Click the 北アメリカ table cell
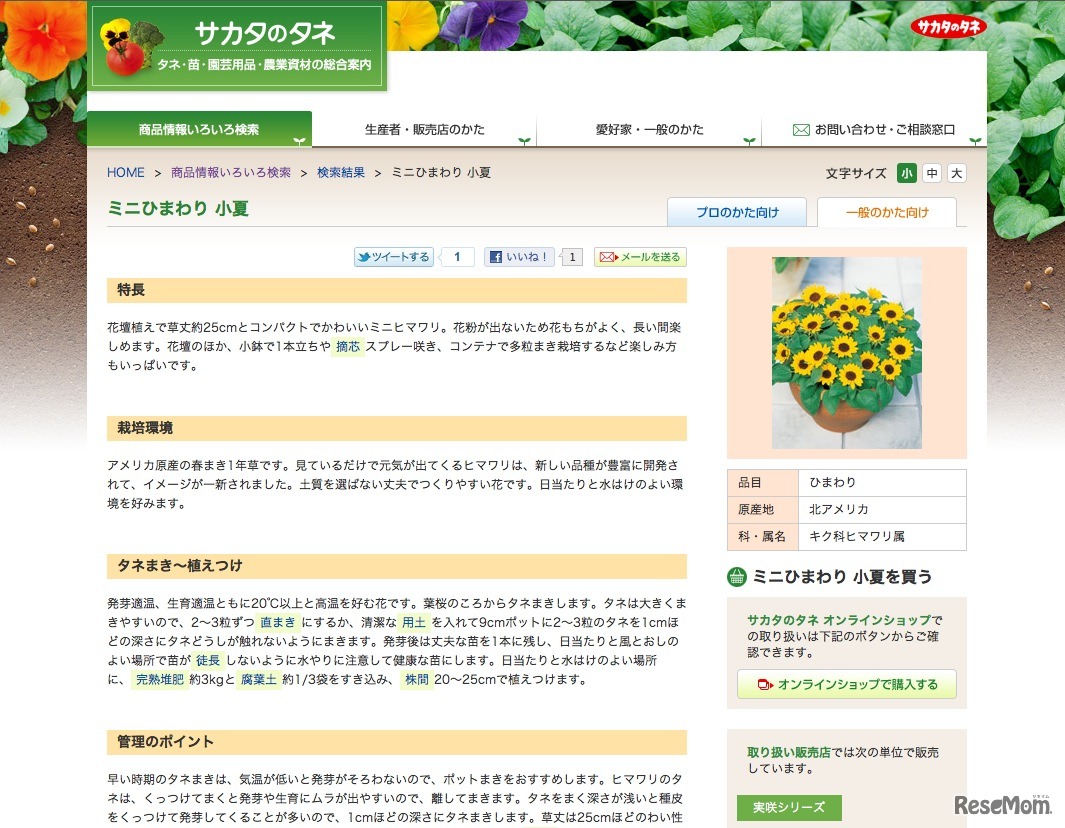 click(882, 509)
